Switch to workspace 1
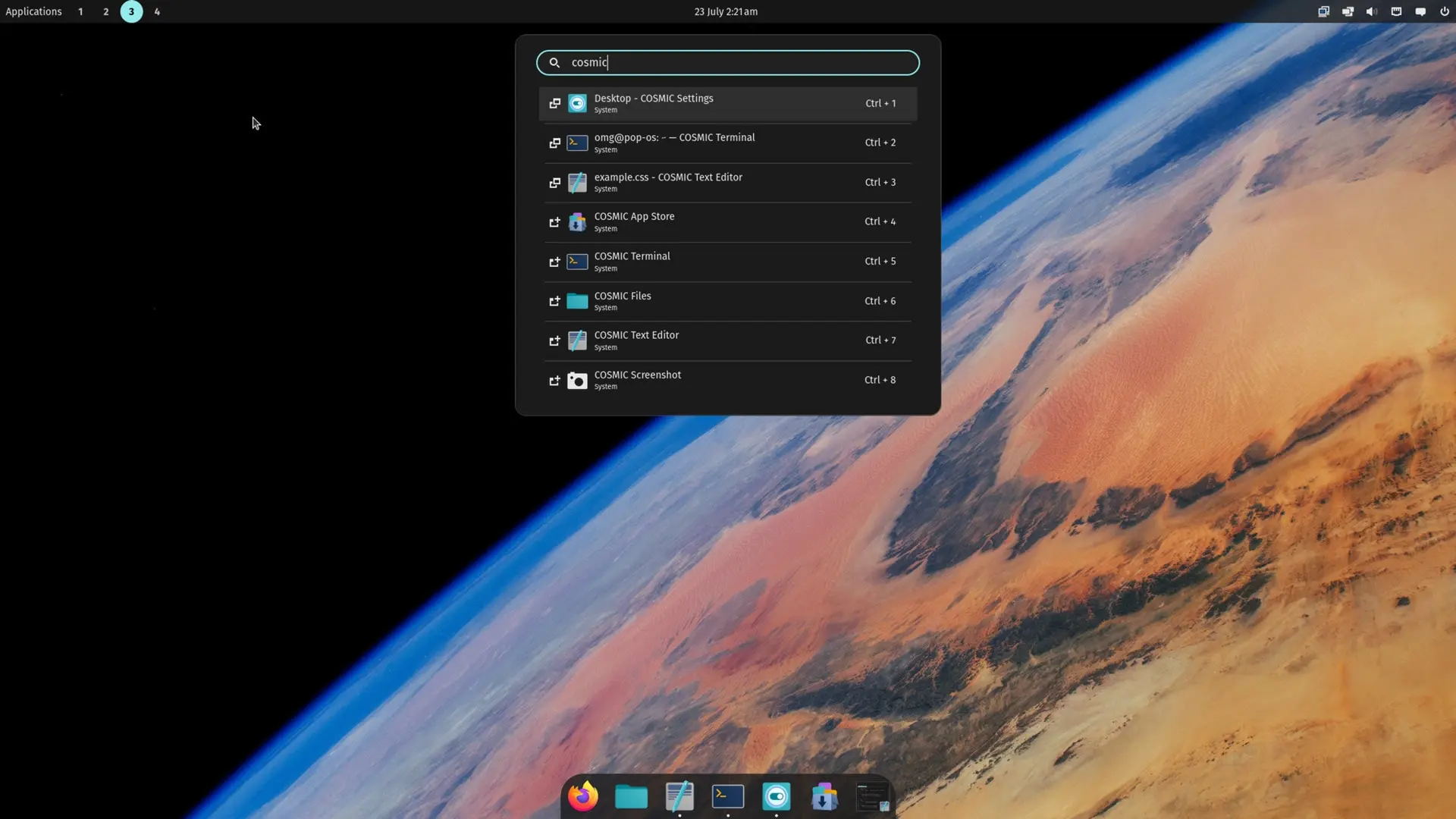The height and width of the screenshot is (819, 1456). [x=80, y=11]
